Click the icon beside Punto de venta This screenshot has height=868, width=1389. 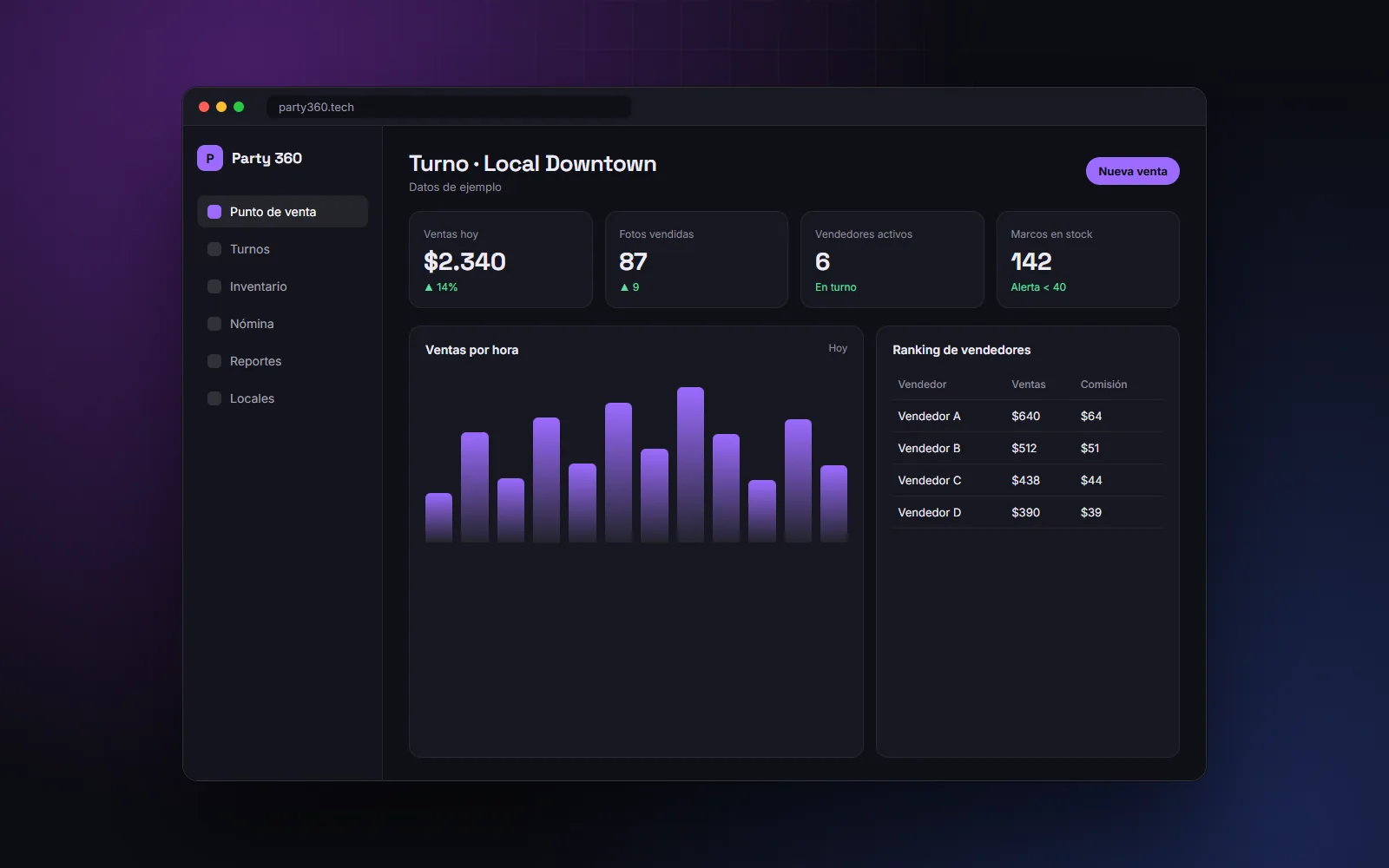pyautogui.click(x=214, y=212)
